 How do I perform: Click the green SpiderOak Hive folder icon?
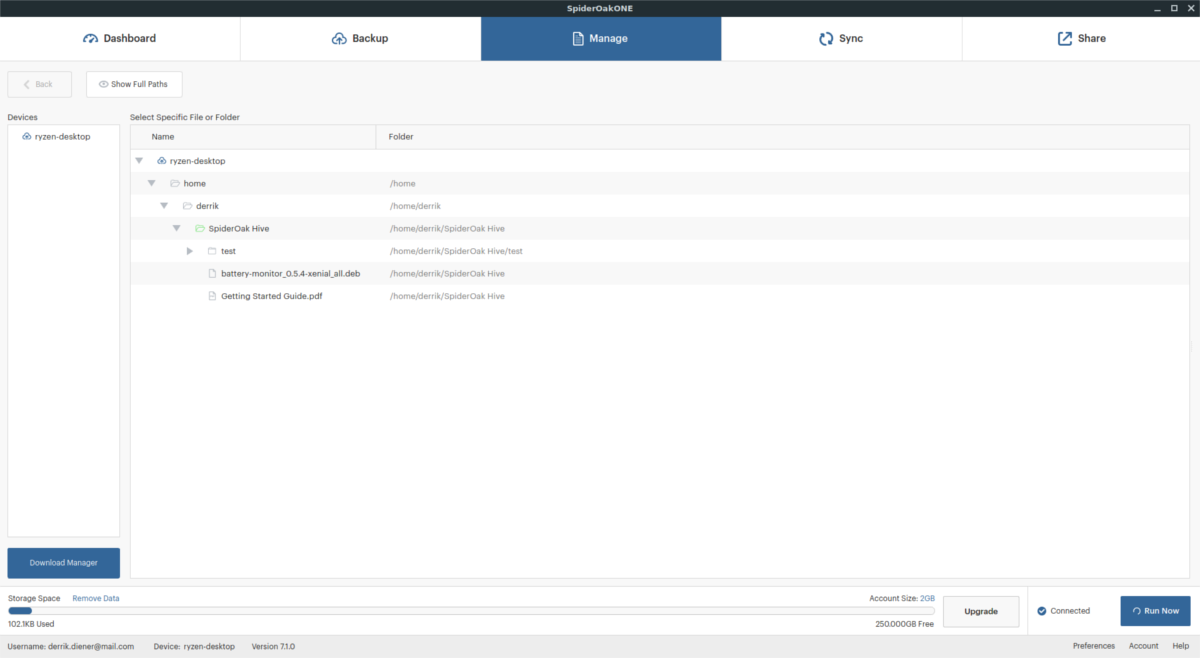[200, 229]
